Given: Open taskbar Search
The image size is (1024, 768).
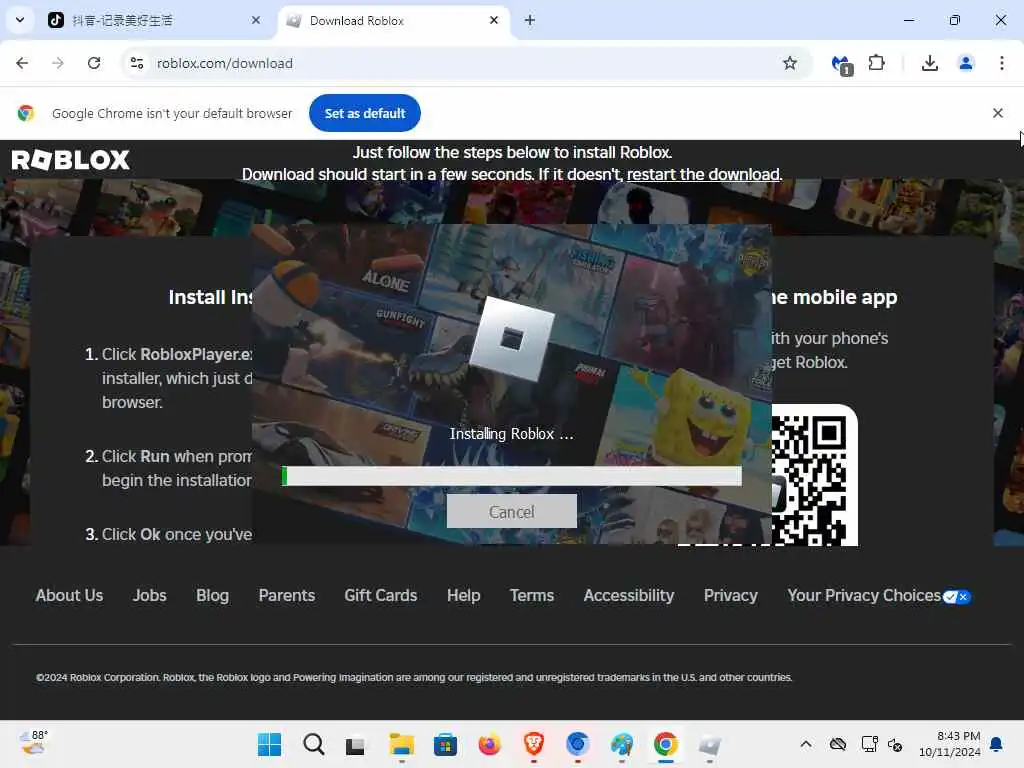Looking at the screenshot, I should 313,744.
